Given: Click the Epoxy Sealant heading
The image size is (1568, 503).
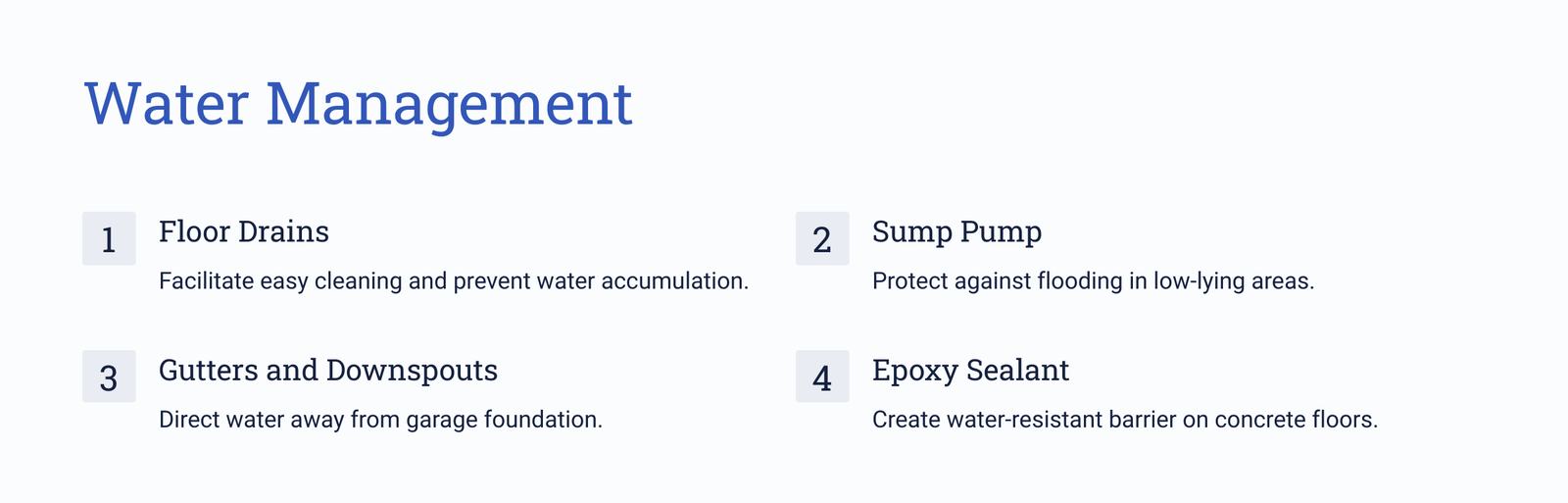Looking at the screenshot, I should click(x=970, y=370).
